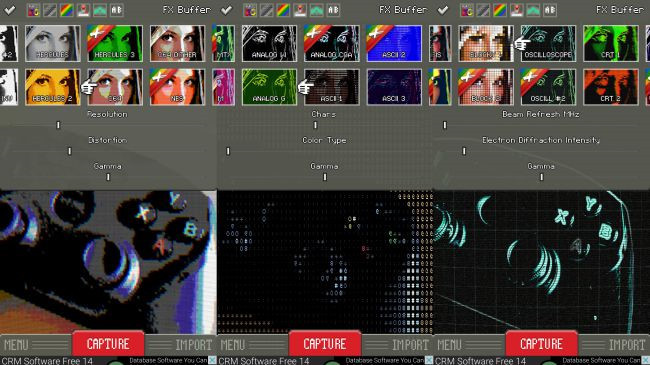The image size is (650, 365).
Task: Select the dark ASCII 3 filter thumbnail
Action: tap(394, 87)
